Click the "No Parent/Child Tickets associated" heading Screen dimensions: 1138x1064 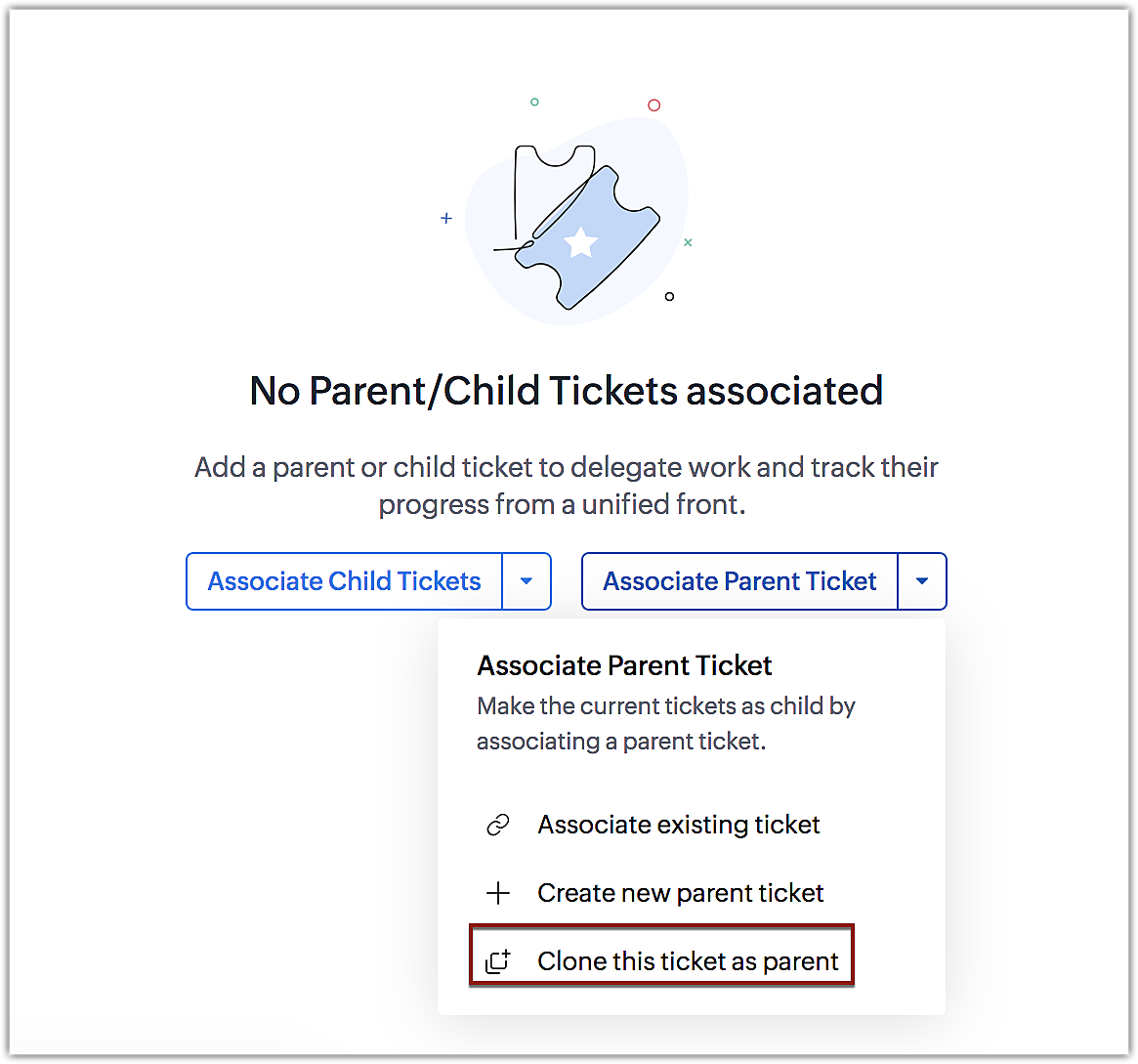click(x=567, y=391)
